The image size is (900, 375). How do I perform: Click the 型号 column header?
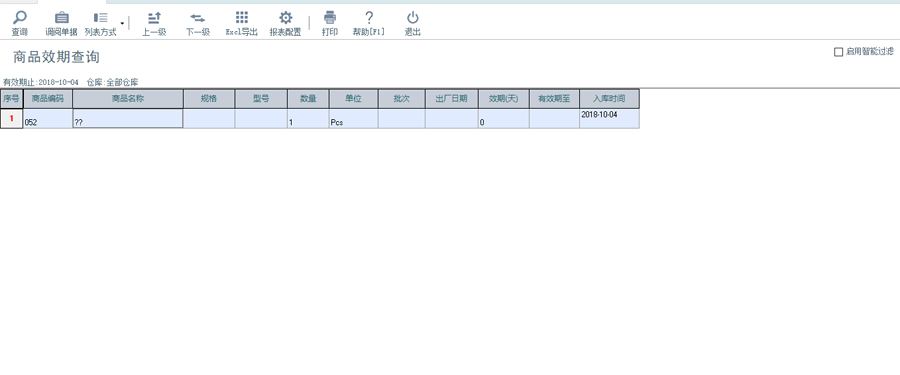(x=261, y=99)
